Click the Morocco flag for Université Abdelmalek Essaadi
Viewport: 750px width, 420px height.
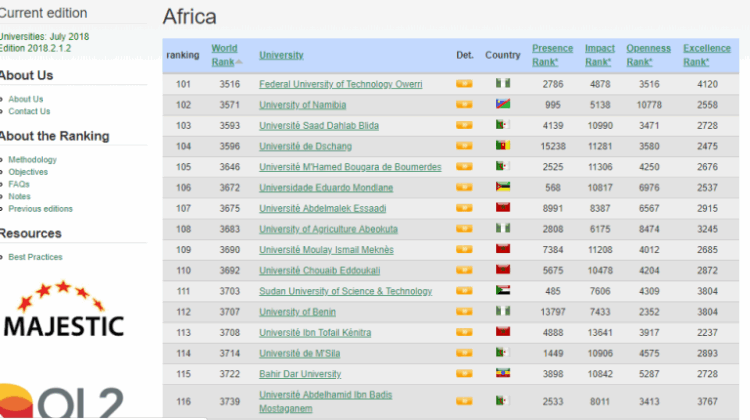(503, 208)
